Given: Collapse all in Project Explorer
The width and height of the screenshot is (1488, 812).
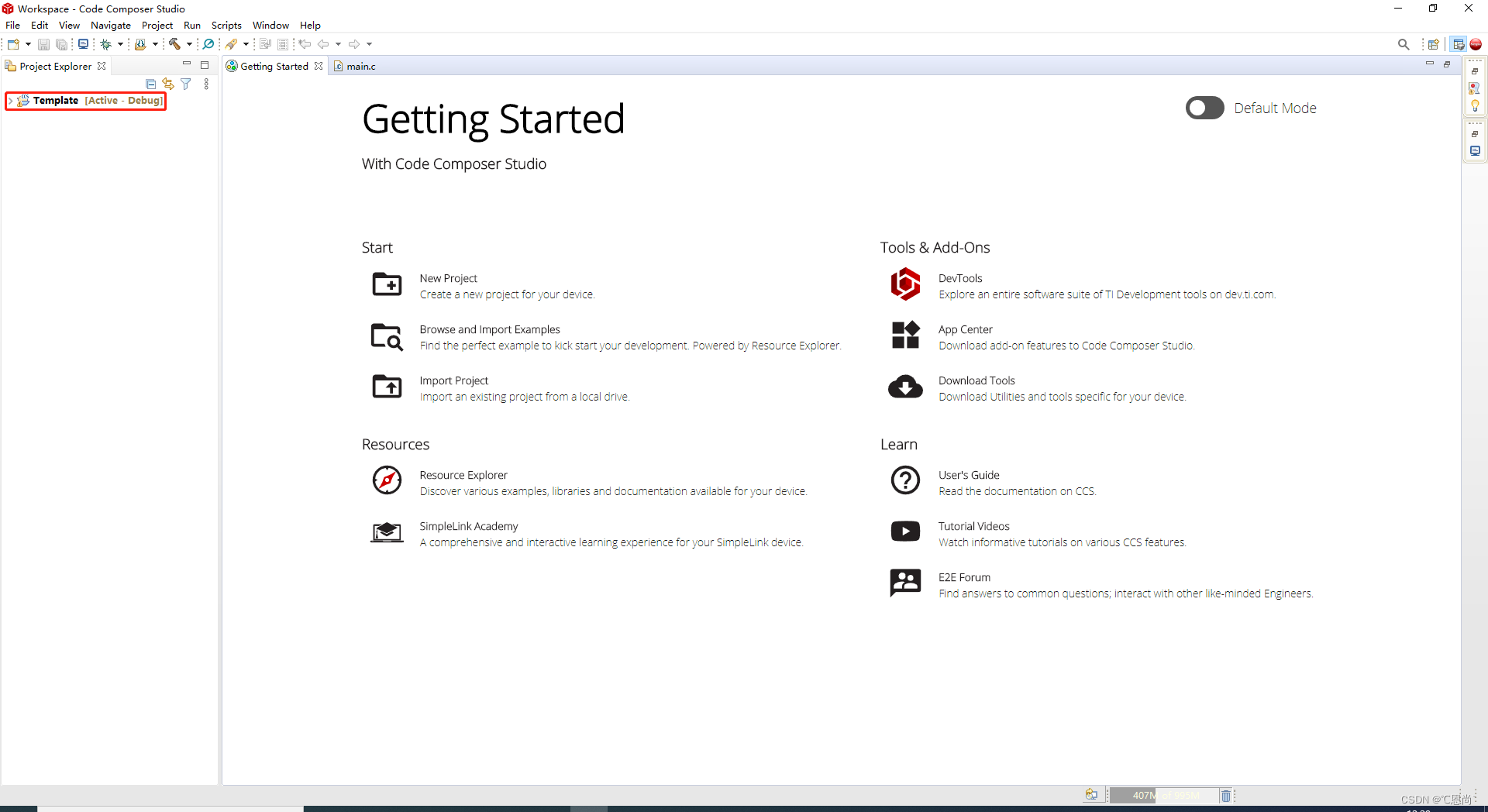Looking at the screenshot, I should click(x=151, y=84).
